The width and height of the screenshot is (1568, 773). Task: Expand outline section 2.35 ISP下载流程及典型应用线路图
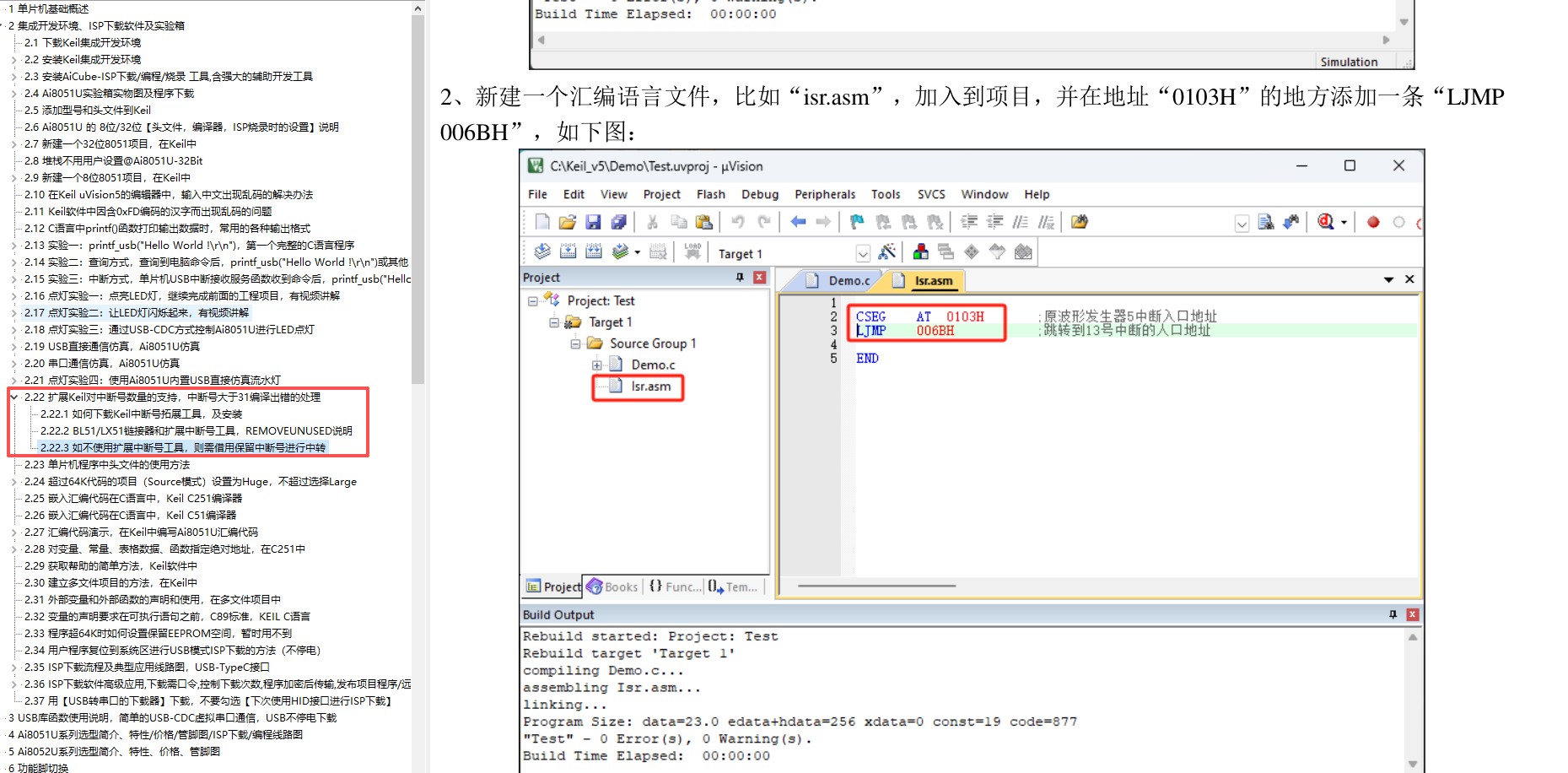tap(14, 667)
